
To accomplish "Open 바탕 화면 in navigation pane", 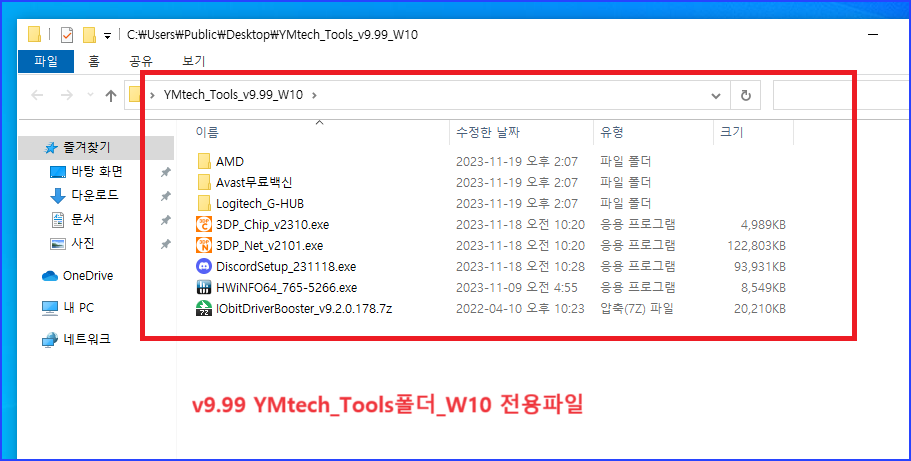I will pyautogui.click(x=96, y=171).
